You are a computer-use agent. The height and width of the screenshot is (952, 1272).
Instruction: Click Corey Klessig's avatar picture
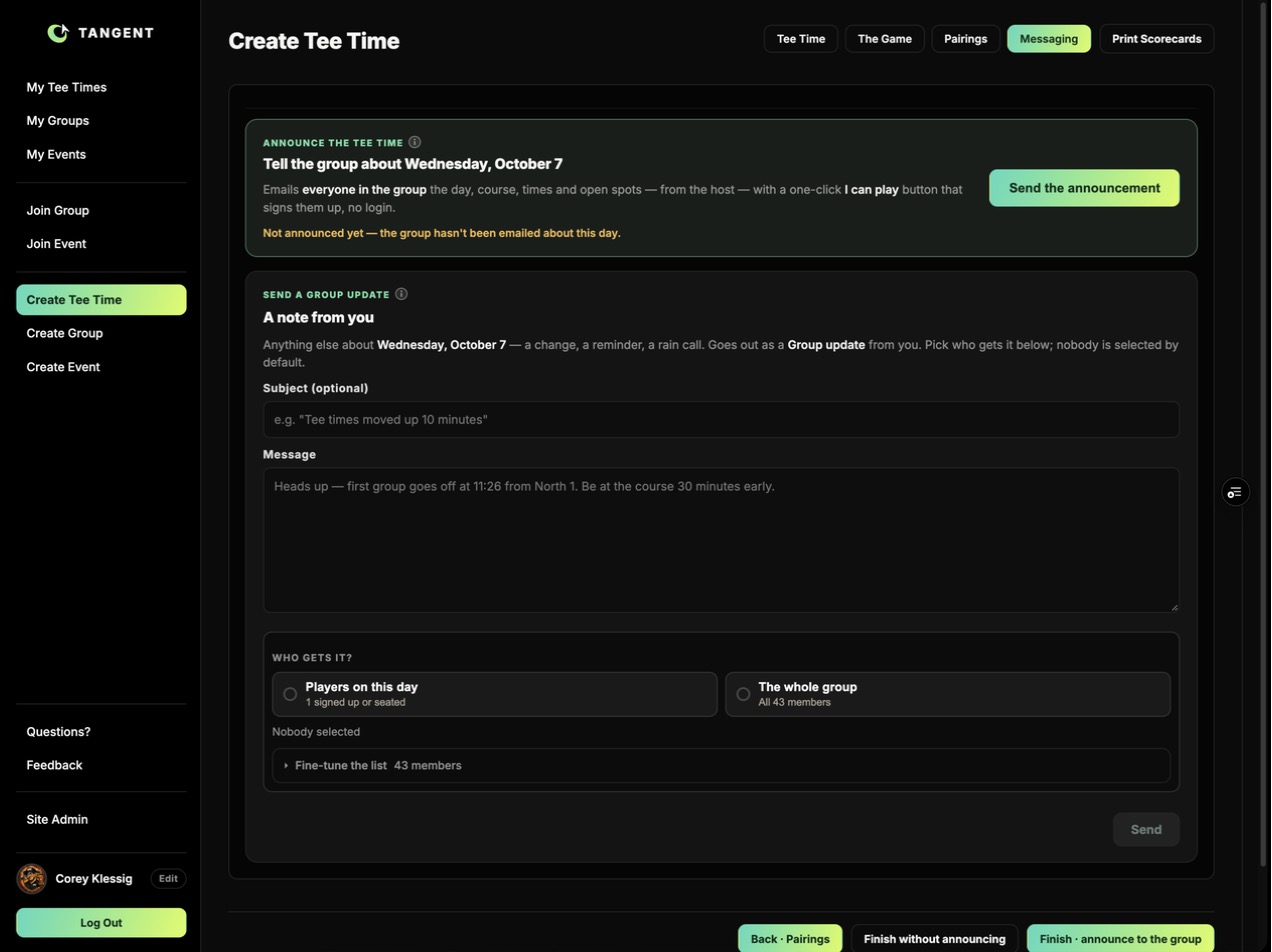click(32, 879)
